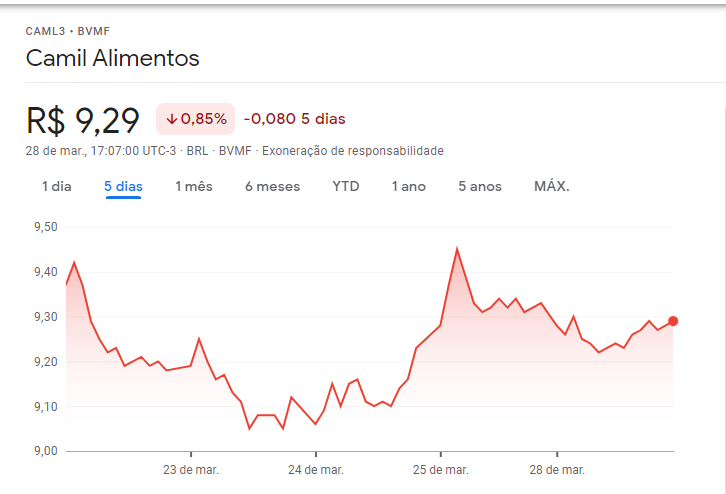Click the -0,080 5 dias change text
Screen dimensions: 726x494
coord(294,119)
